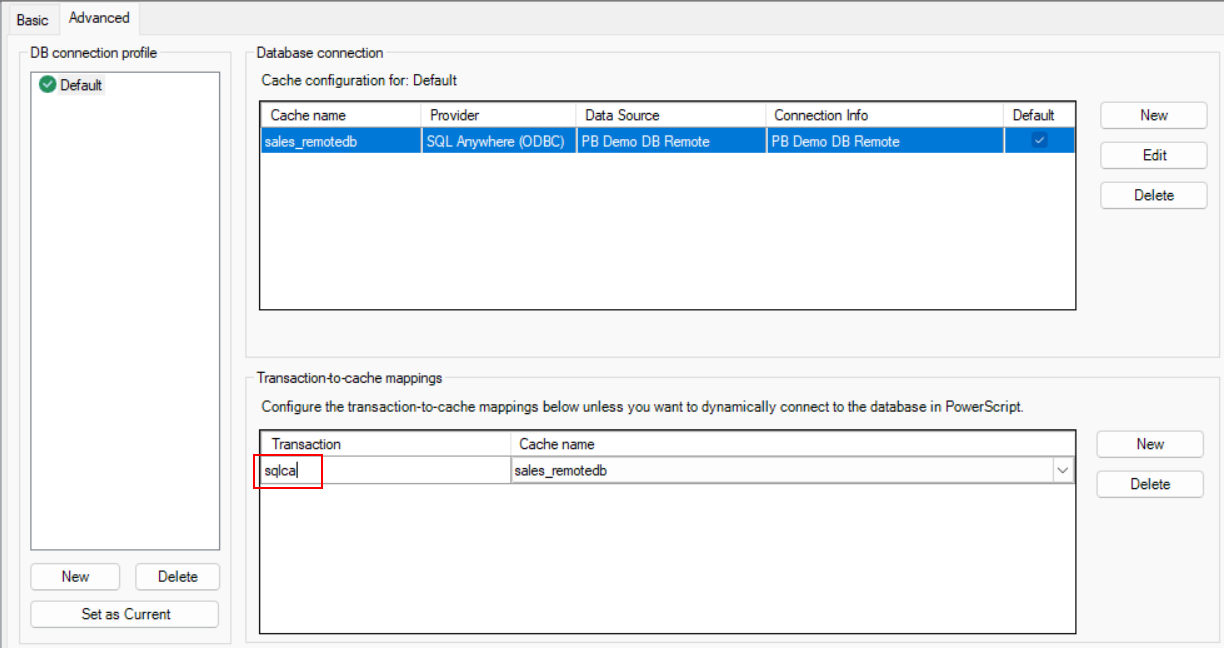Delete the selected DB connection profile
This screenshot has width=1224, height=648.
pos(177,576)
